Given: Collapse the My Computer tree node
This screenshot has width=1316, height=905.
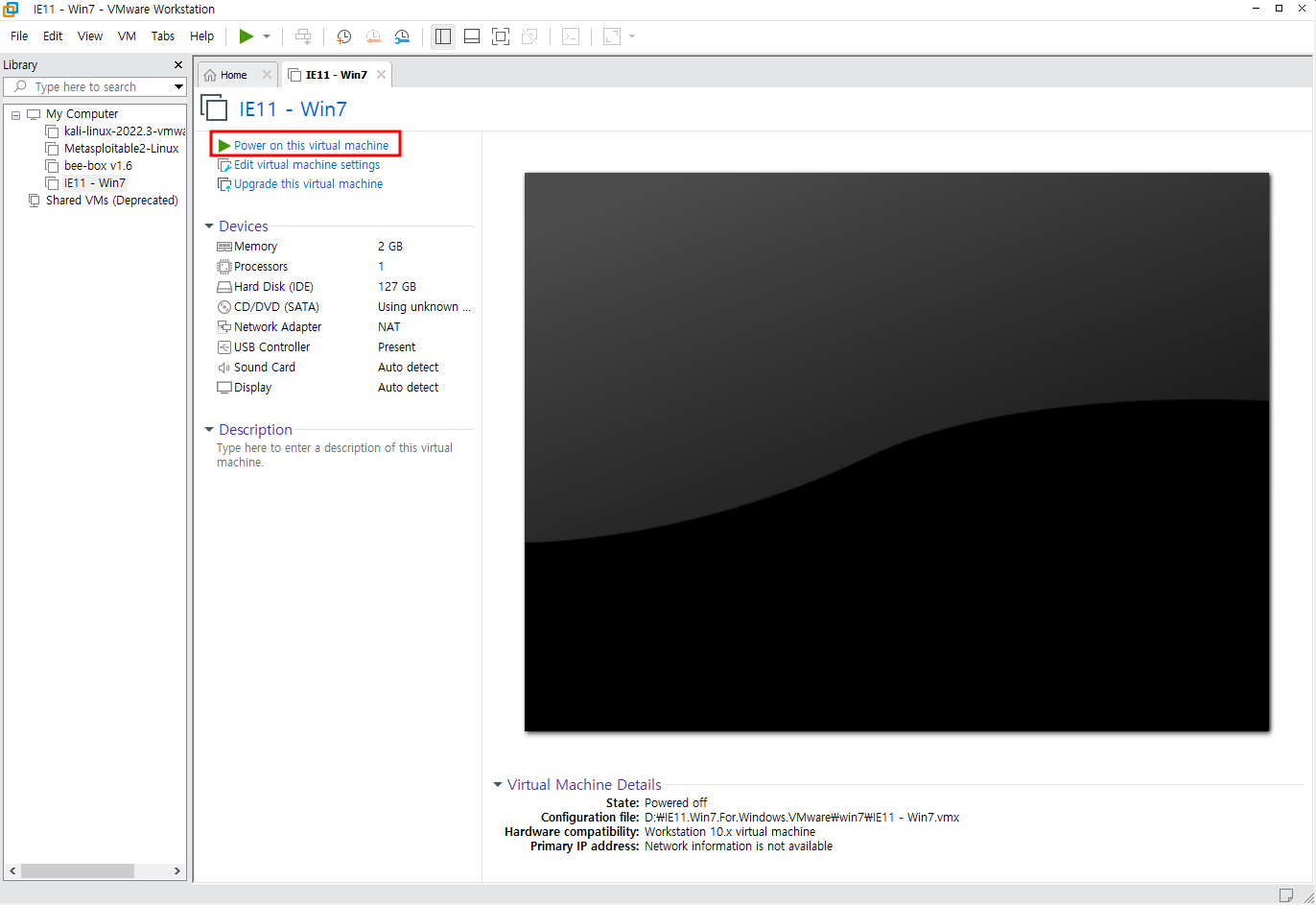Looking at the screenshot, I should point(16,114).
